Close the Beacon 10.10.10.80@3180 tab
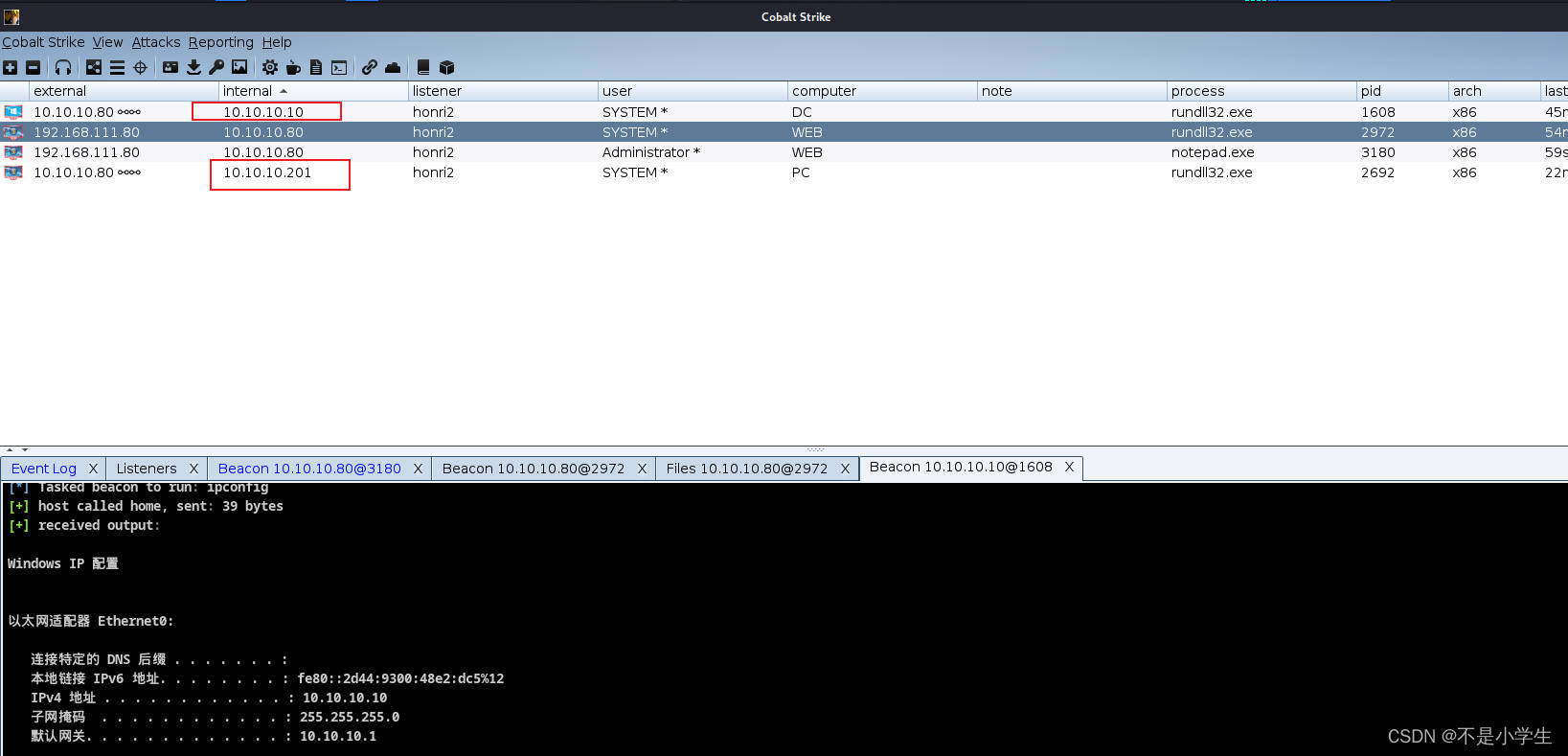1568x756 pixels. click(x=418, y=469)
